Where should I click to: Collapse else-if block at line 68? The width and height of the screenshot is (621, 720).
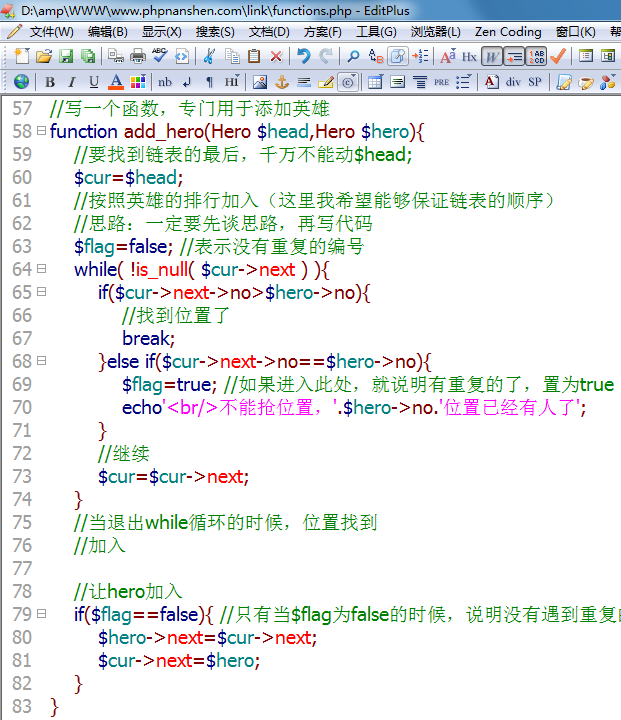pyautogui.click(x=41, y=360)
